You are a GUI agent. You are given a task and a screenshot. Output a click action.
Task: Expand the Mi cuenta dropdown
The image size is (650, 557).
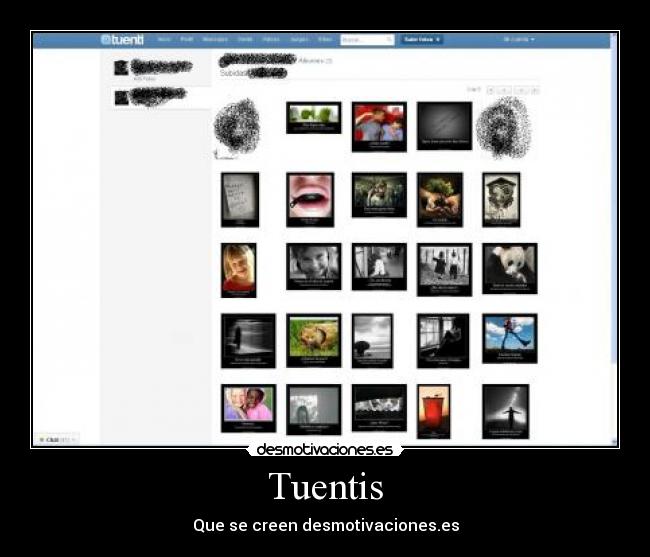coord(519,39)
